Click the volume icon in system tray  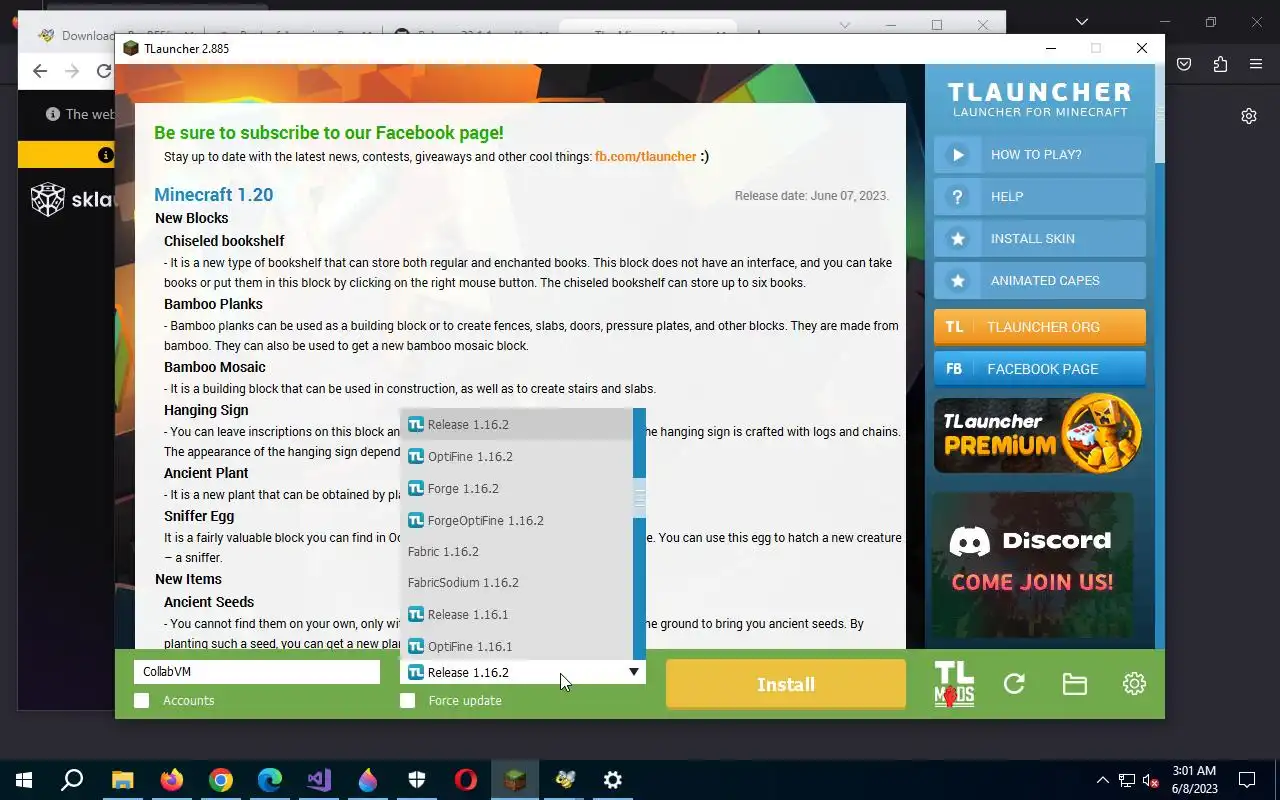1151,780
